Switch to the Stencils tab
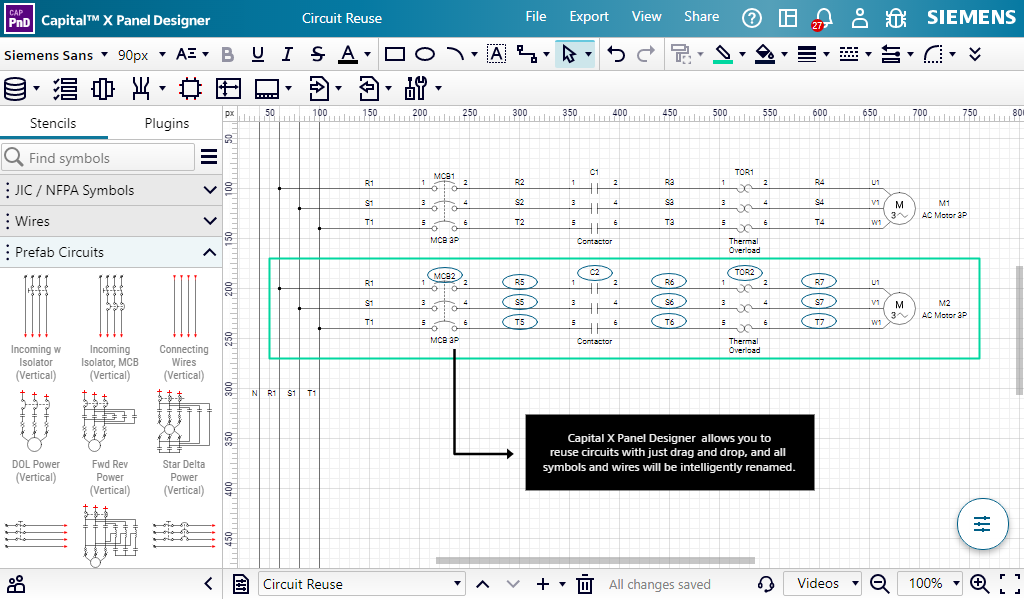Screen dimensions: 1025x601 click(53, 124)
